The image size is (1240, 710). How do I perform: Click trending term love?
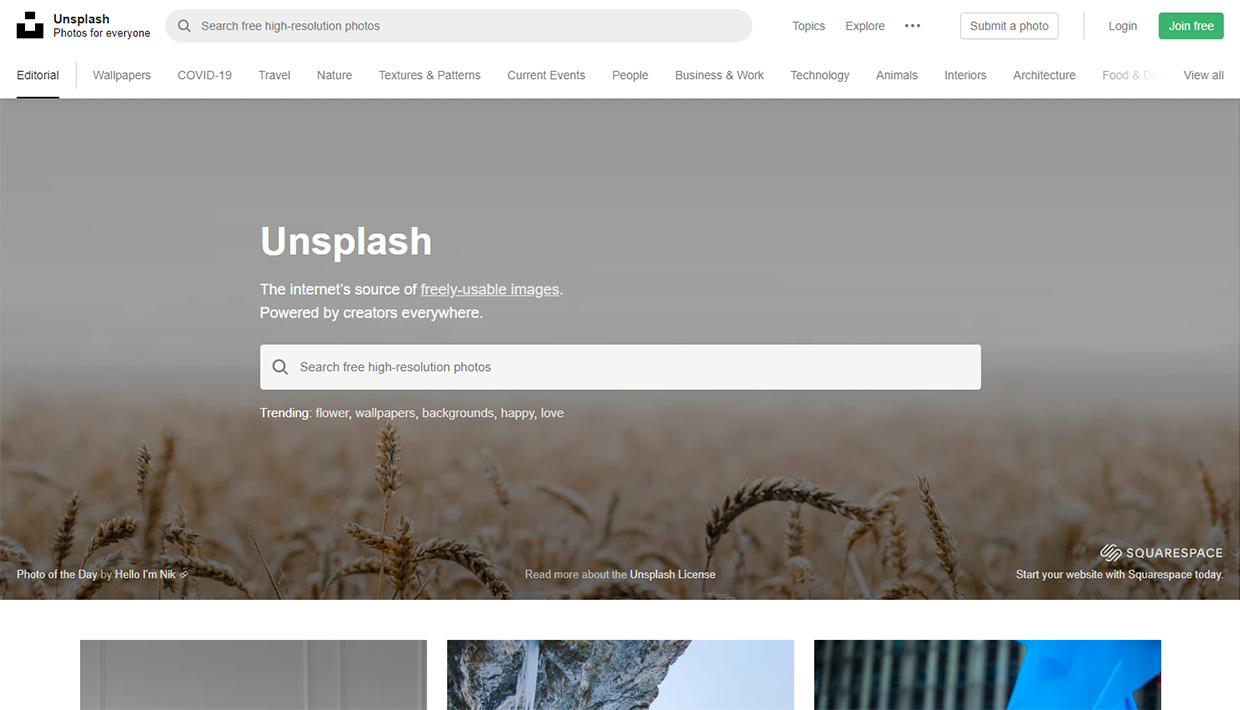pos(552,413)
